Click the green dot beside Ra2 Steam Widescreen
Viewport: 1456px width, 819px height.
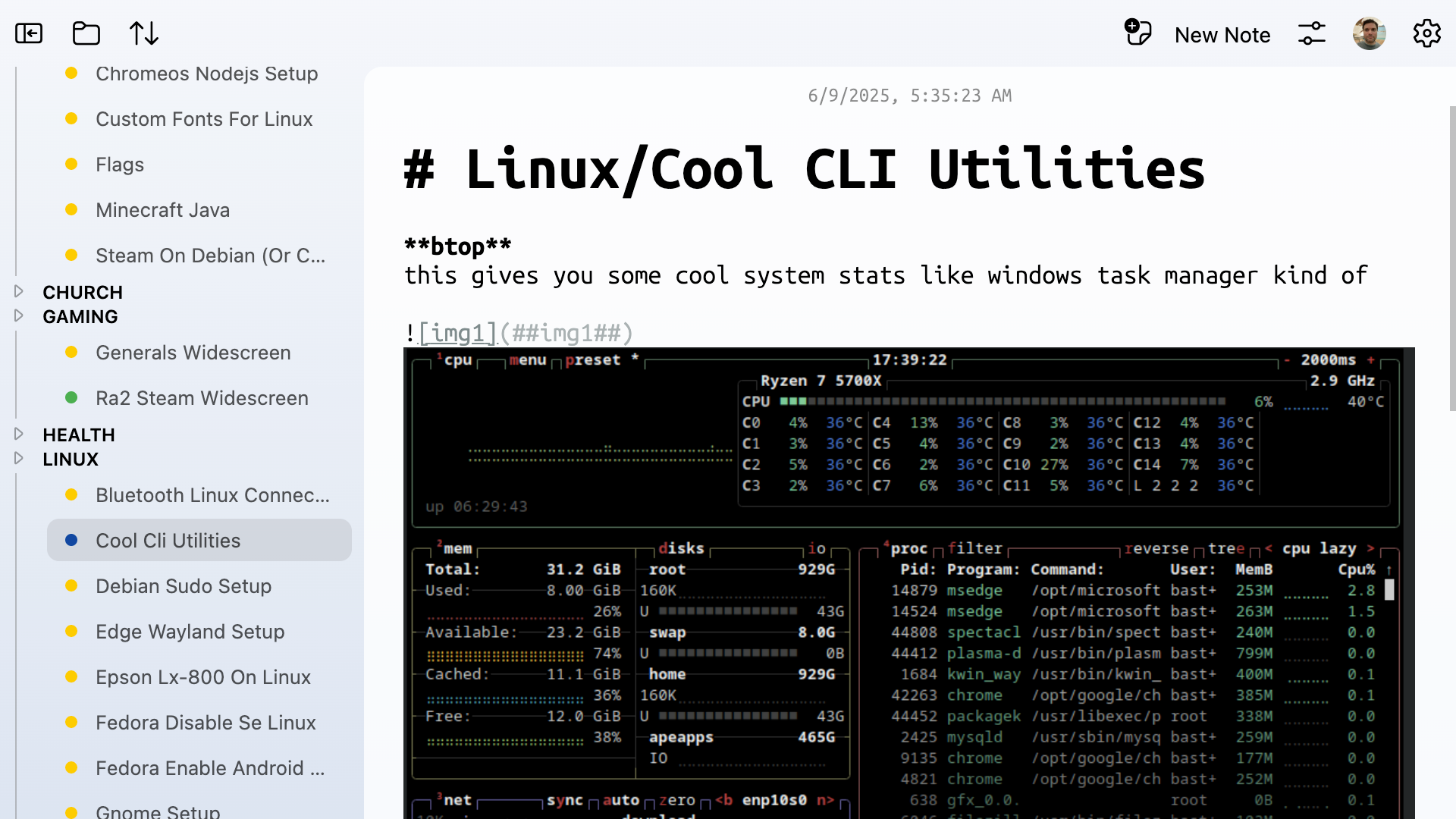pos(71,397)
